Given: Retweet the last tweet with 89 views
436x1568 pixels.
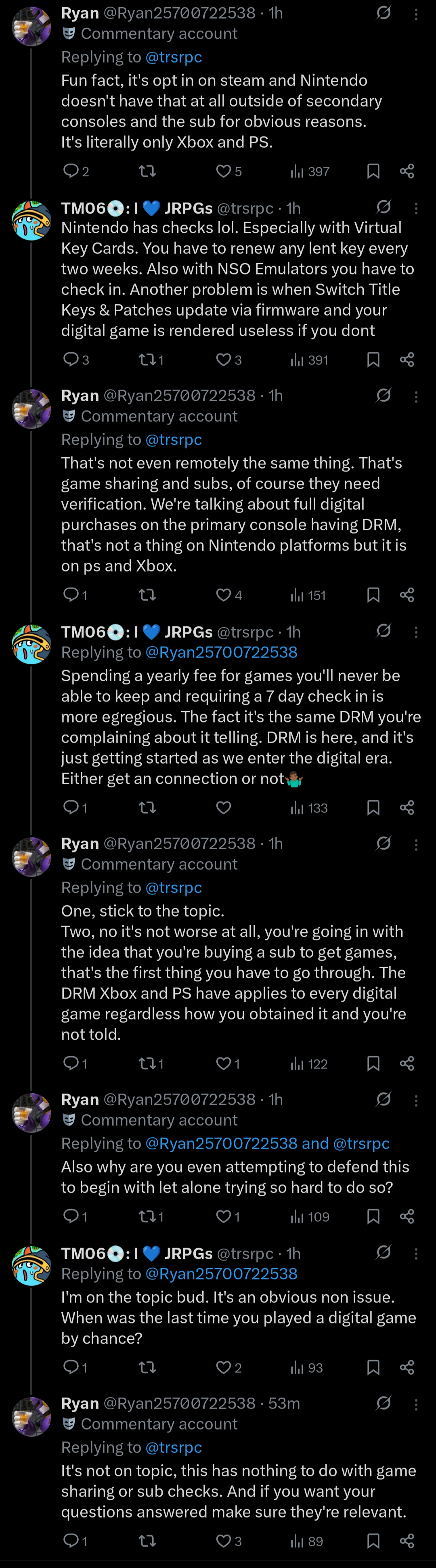Looking at the screenshot, I should click(x=147, y=1541).
